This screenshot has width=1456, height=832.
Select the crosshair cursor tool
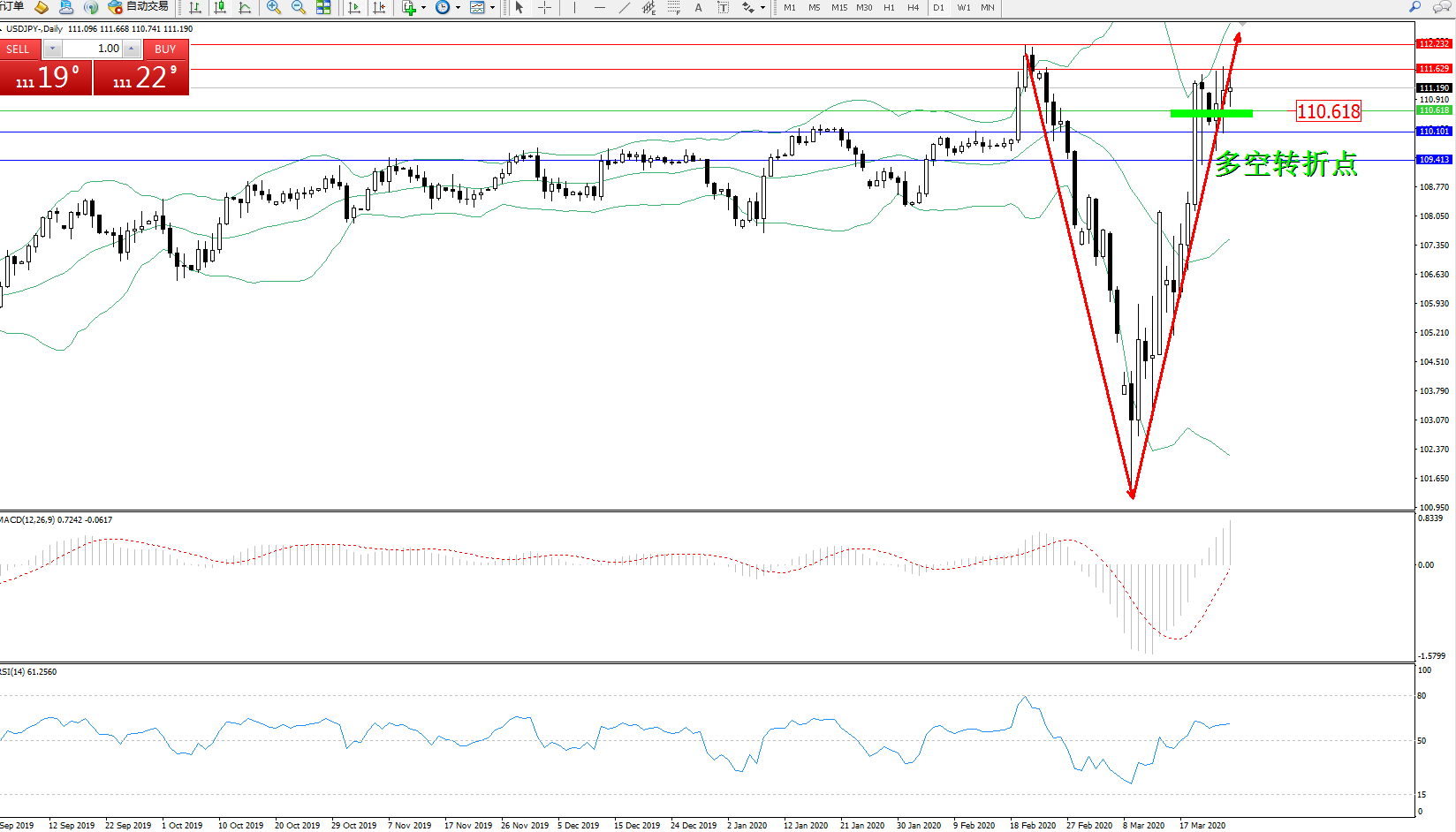click(x=545, y=8)
